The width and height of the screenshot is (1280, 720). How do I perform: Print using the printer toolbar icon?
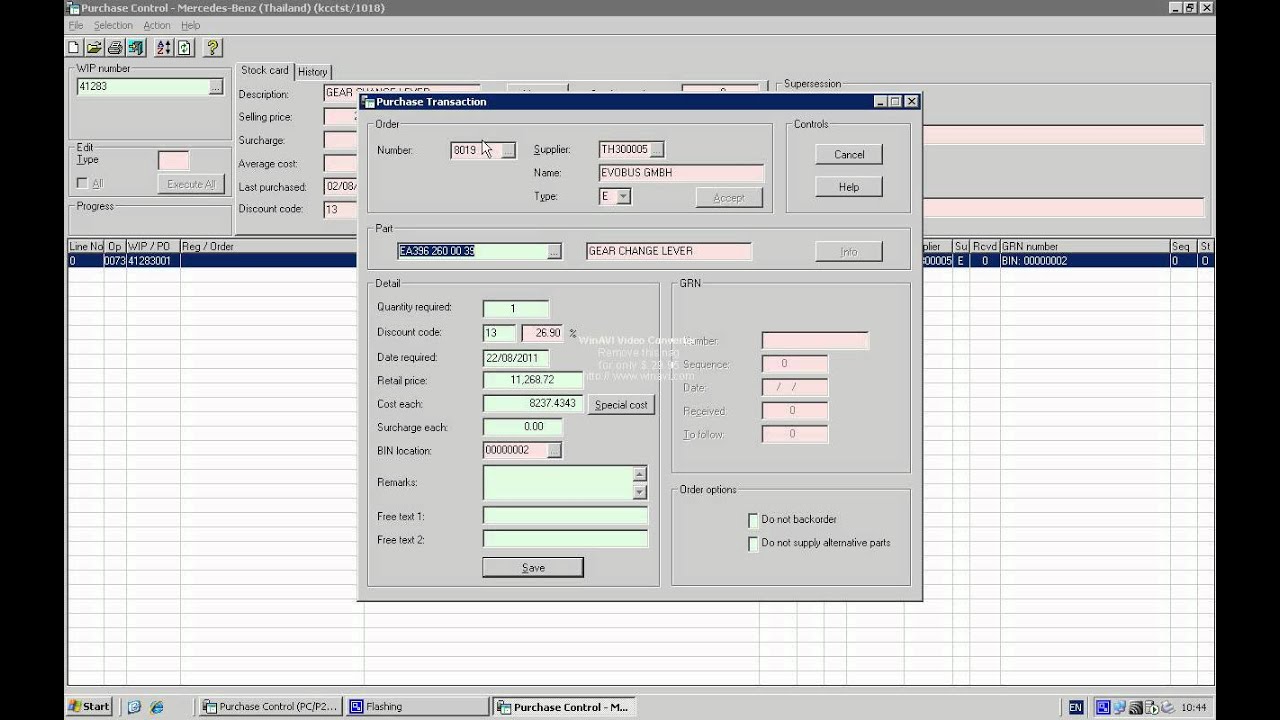tap(115, 47)
